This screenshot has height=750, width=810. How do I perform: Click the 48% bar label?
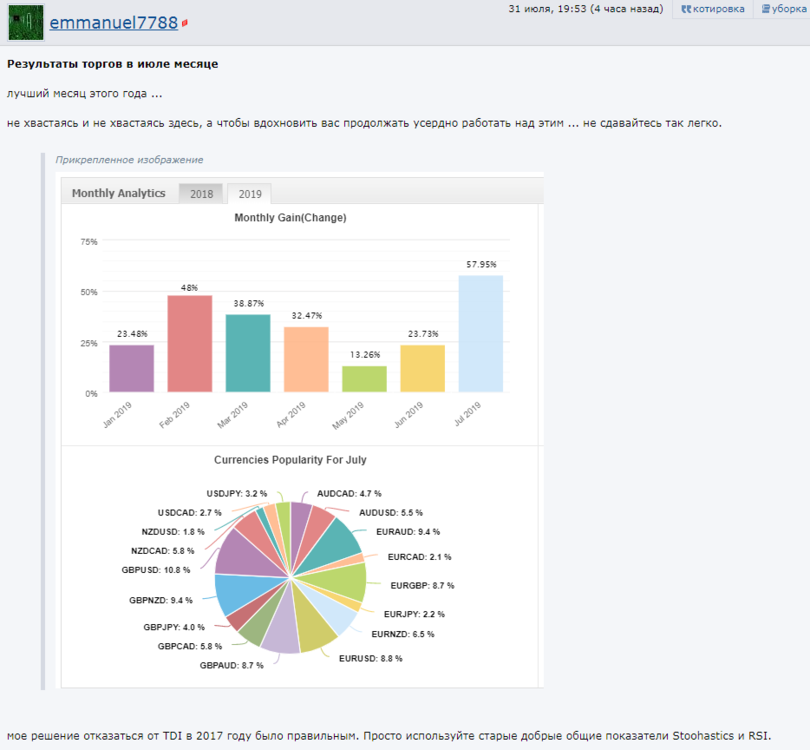coord(190,288)
